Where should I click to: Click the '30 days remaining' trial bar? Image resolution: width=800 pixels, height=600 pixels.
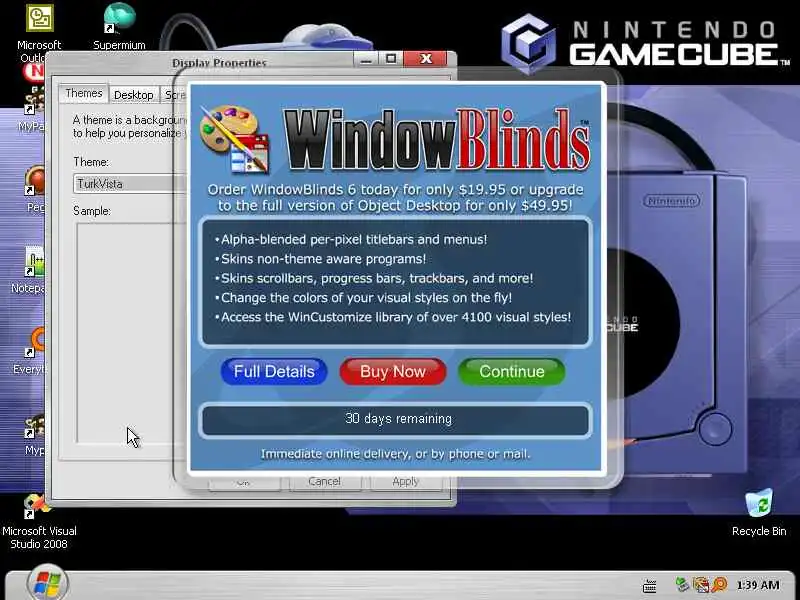[395, 420]
